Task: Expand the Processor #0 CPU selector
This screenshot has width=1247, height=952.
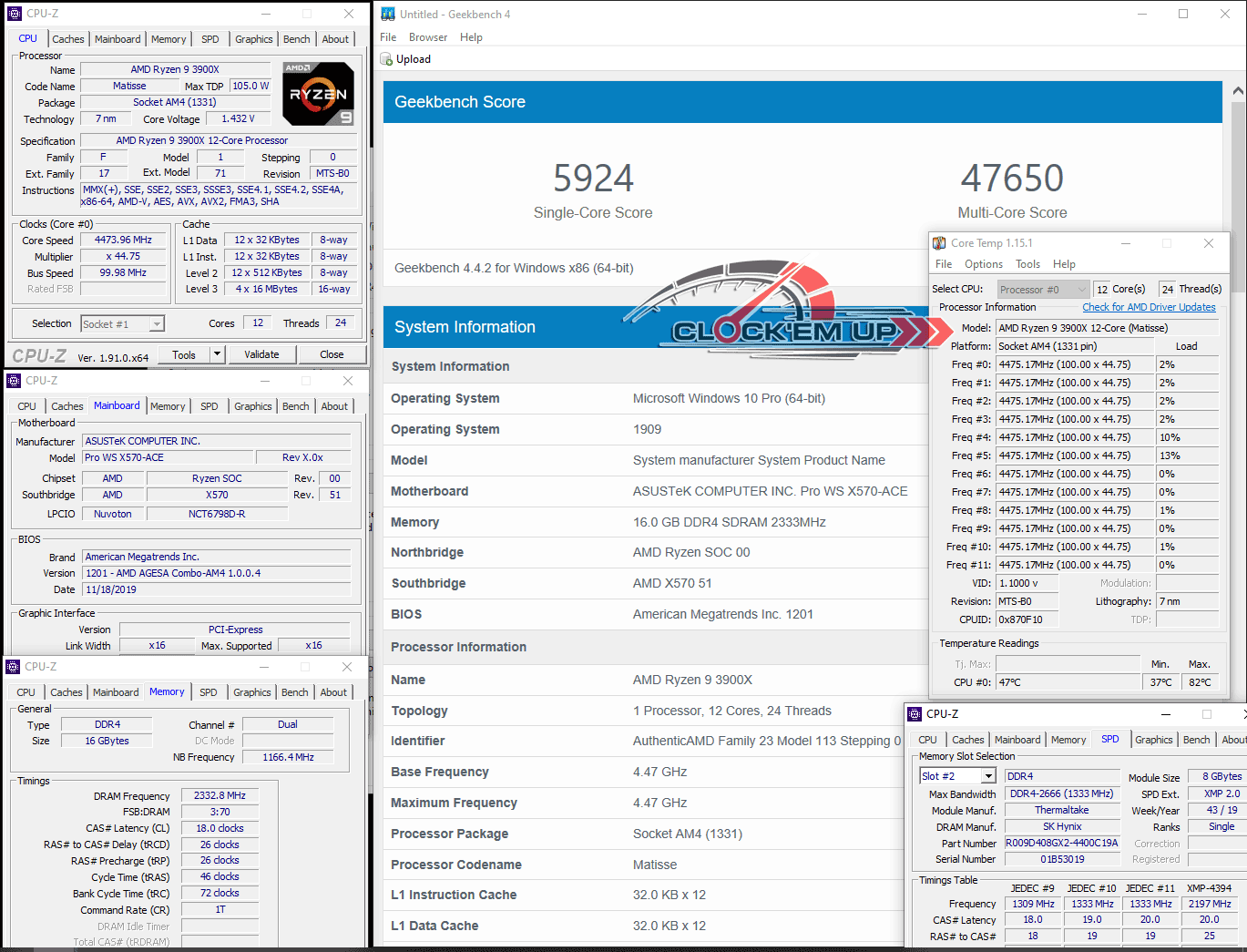Action: (x=1081, y=290)
